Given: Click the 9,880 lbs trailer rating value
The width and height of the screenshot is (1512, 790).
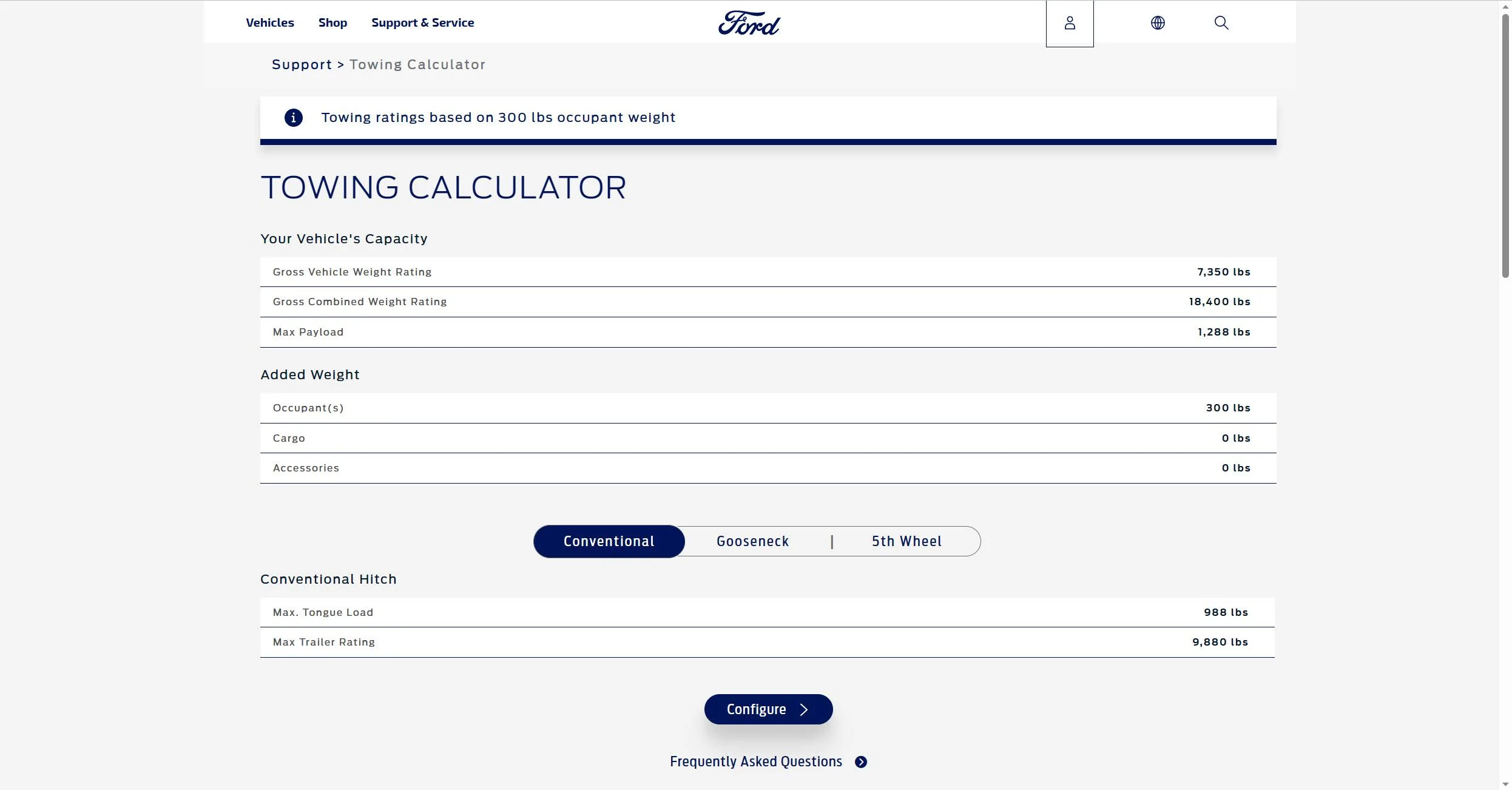Looking at the screenshot, I should 1220,642.
